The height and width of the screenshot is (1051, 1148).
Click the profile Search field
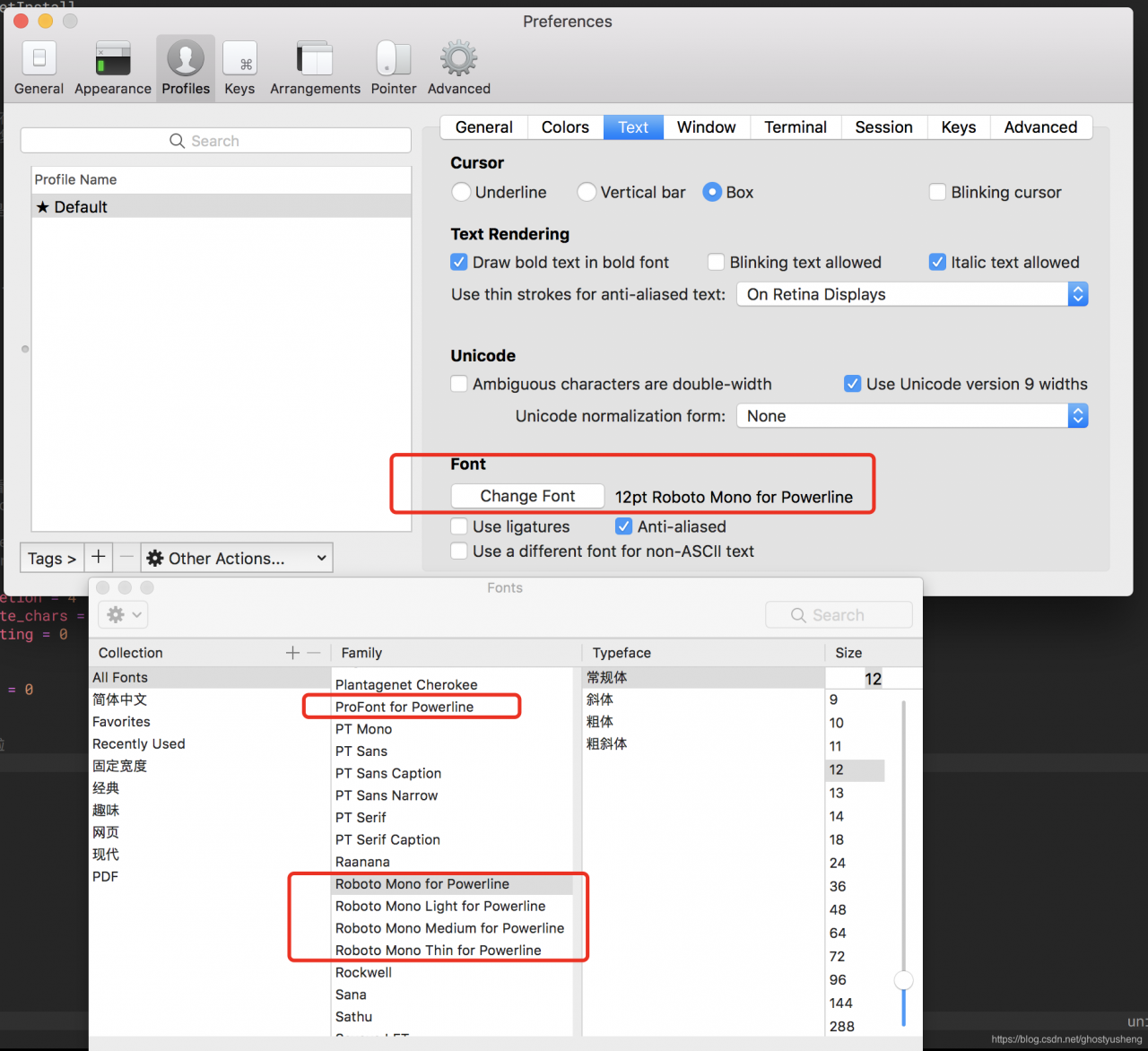[216, 141]
